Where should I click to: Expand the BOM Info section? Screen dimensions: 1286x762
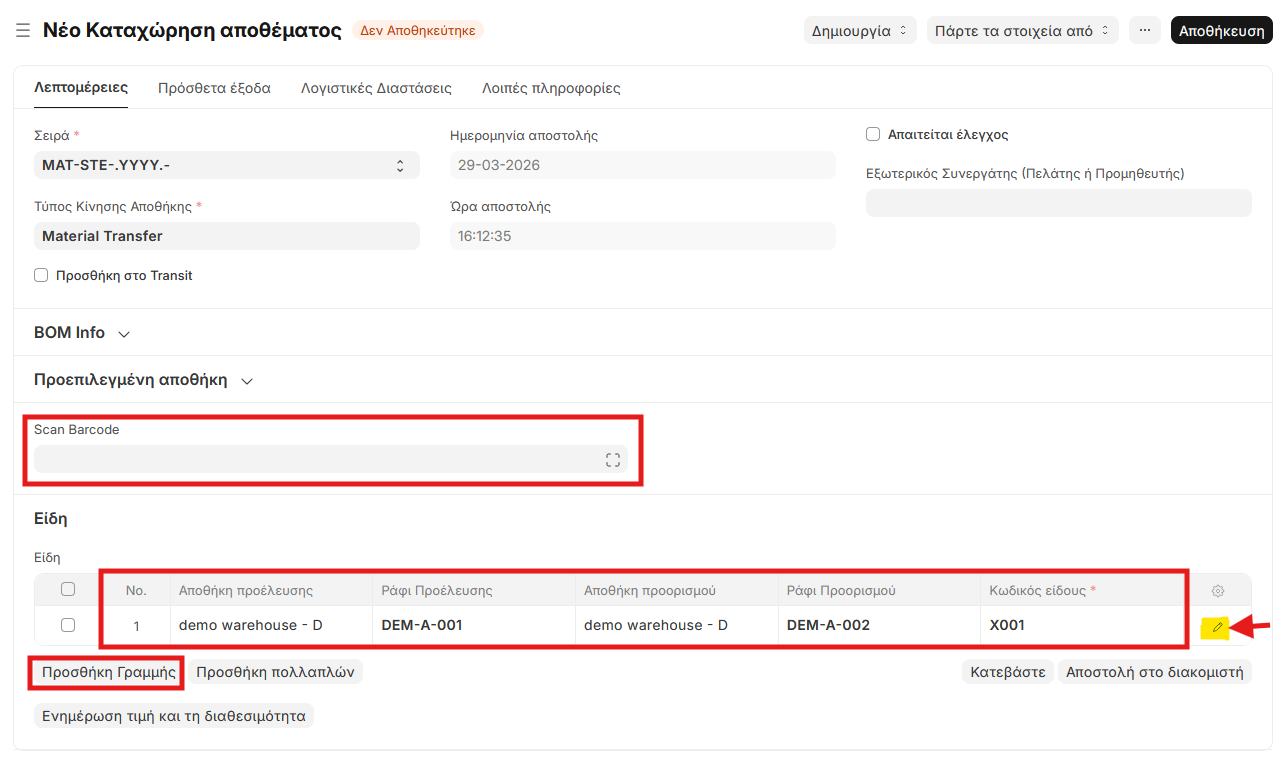pos(82,333)
